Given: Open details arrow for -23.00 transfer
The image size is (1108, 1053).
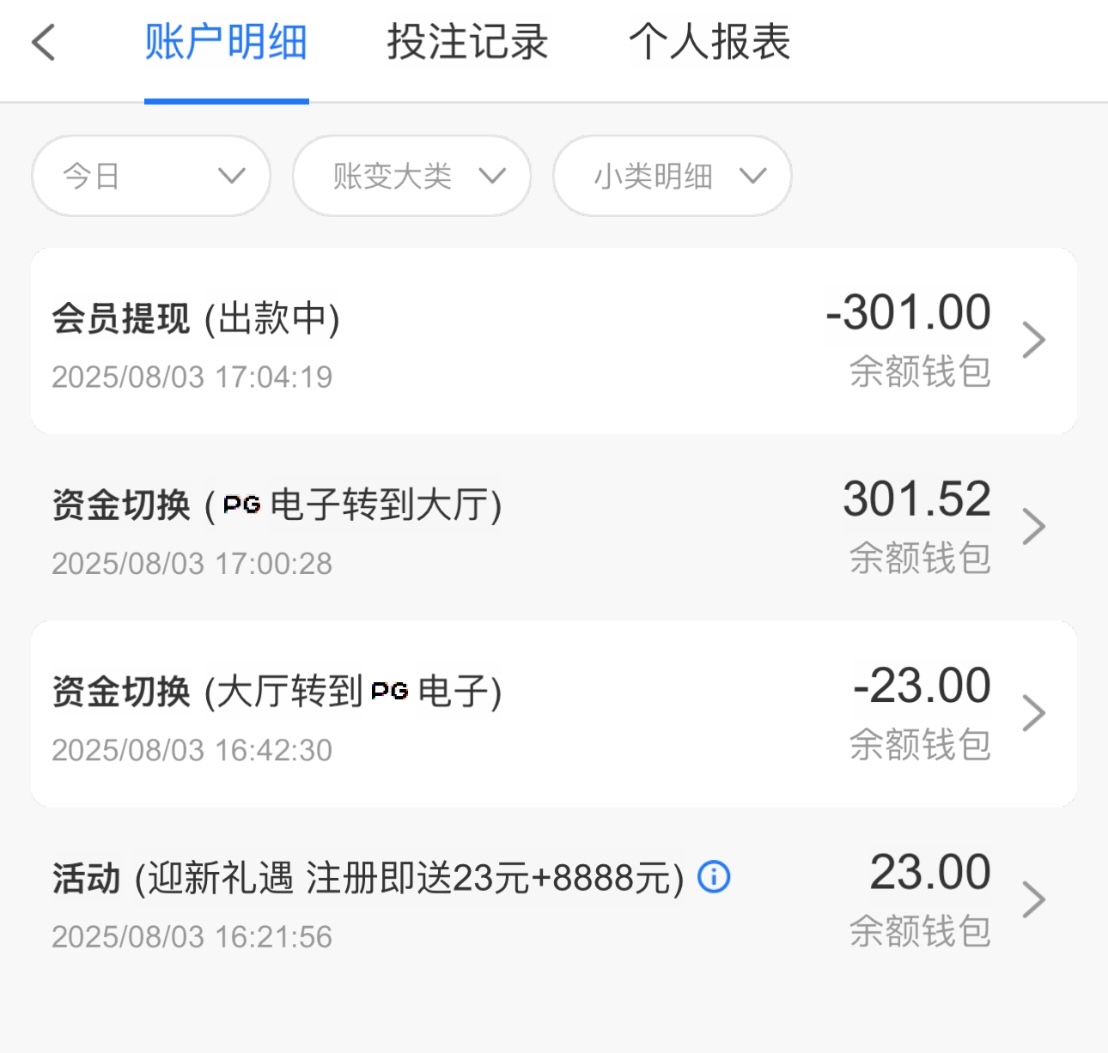Looking at the screenshot, I should 1034,714.
